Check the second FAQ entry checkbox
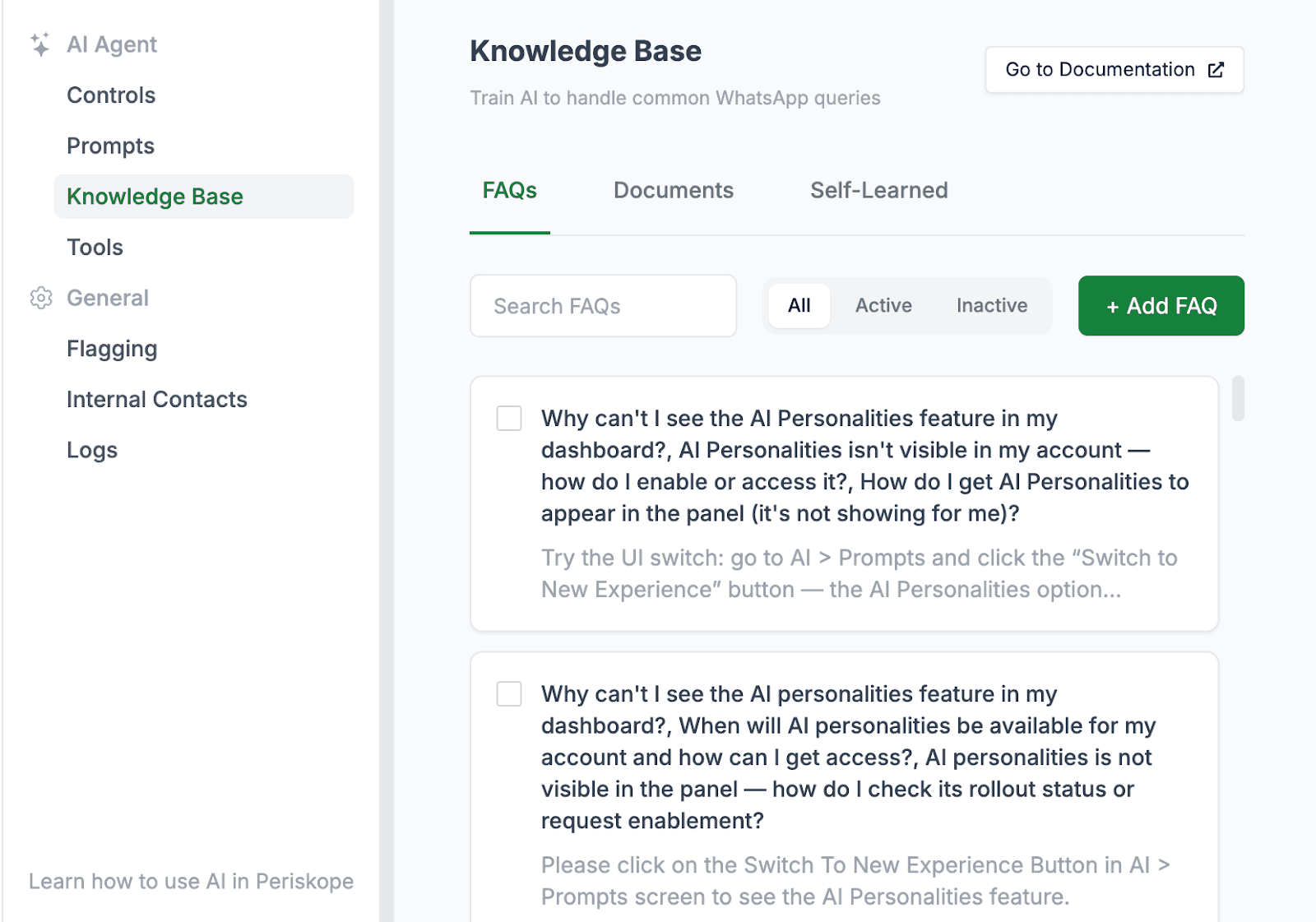Screen dimensions: 1316x922 (509, 694)
